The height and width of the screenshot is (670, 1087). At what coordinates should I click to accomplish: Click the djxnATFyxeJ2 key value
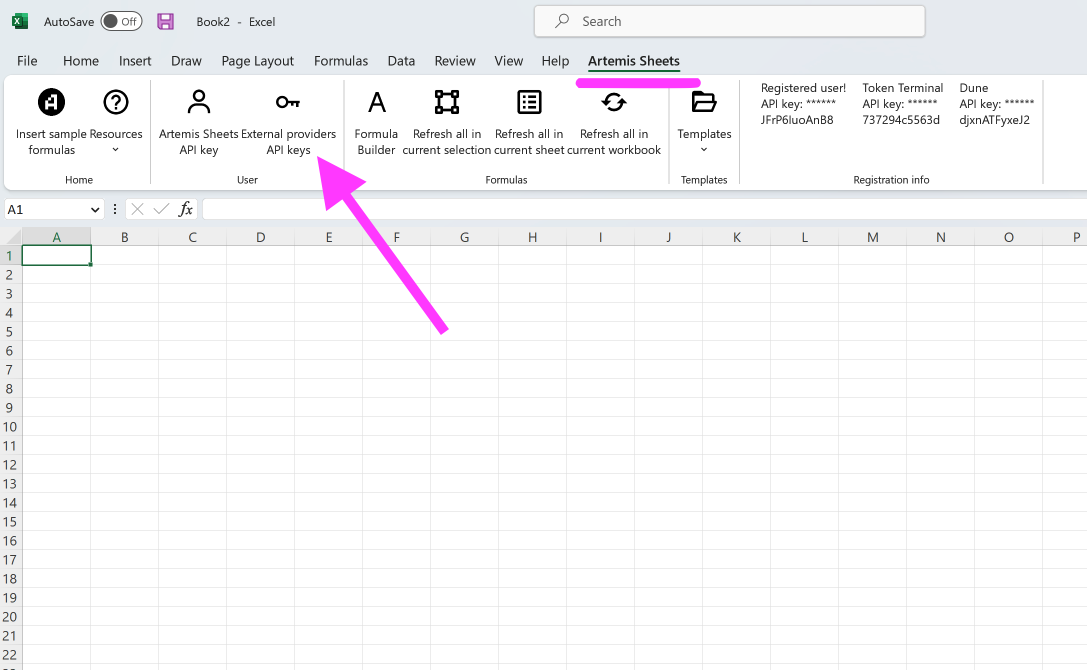click(x=995, y=120)
